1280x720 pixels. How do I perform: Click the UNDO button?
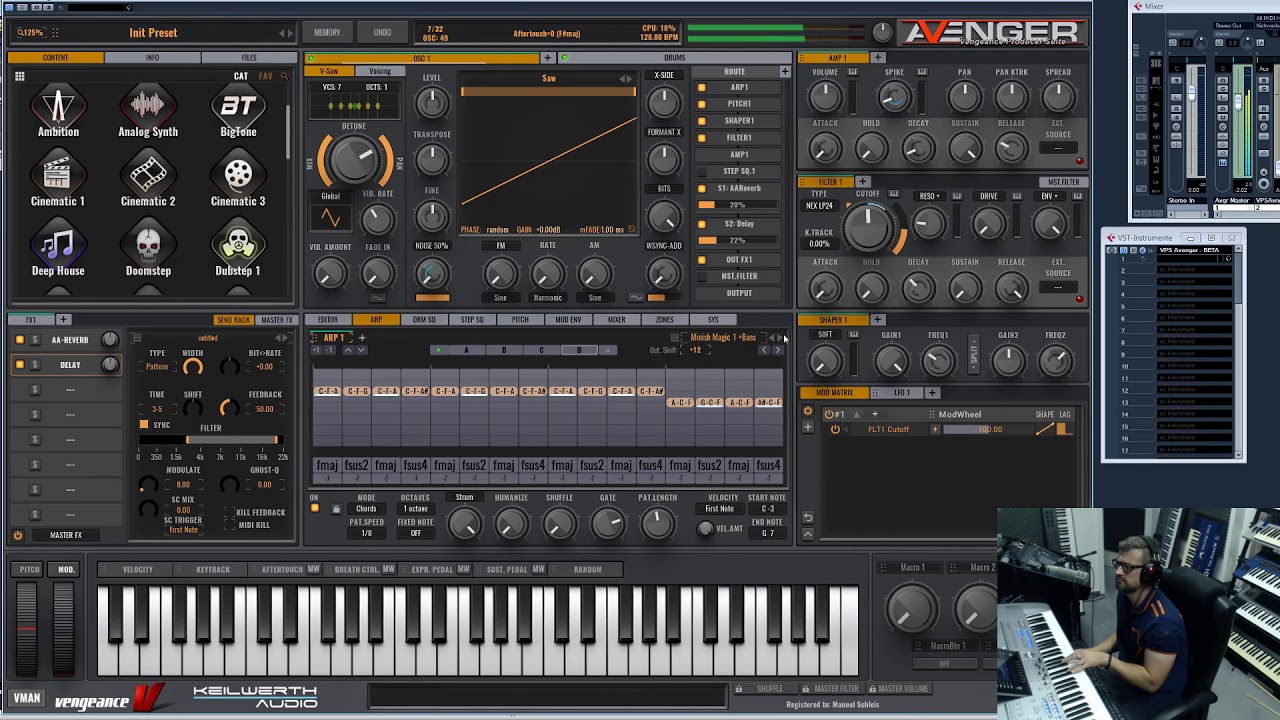[382, 33]
